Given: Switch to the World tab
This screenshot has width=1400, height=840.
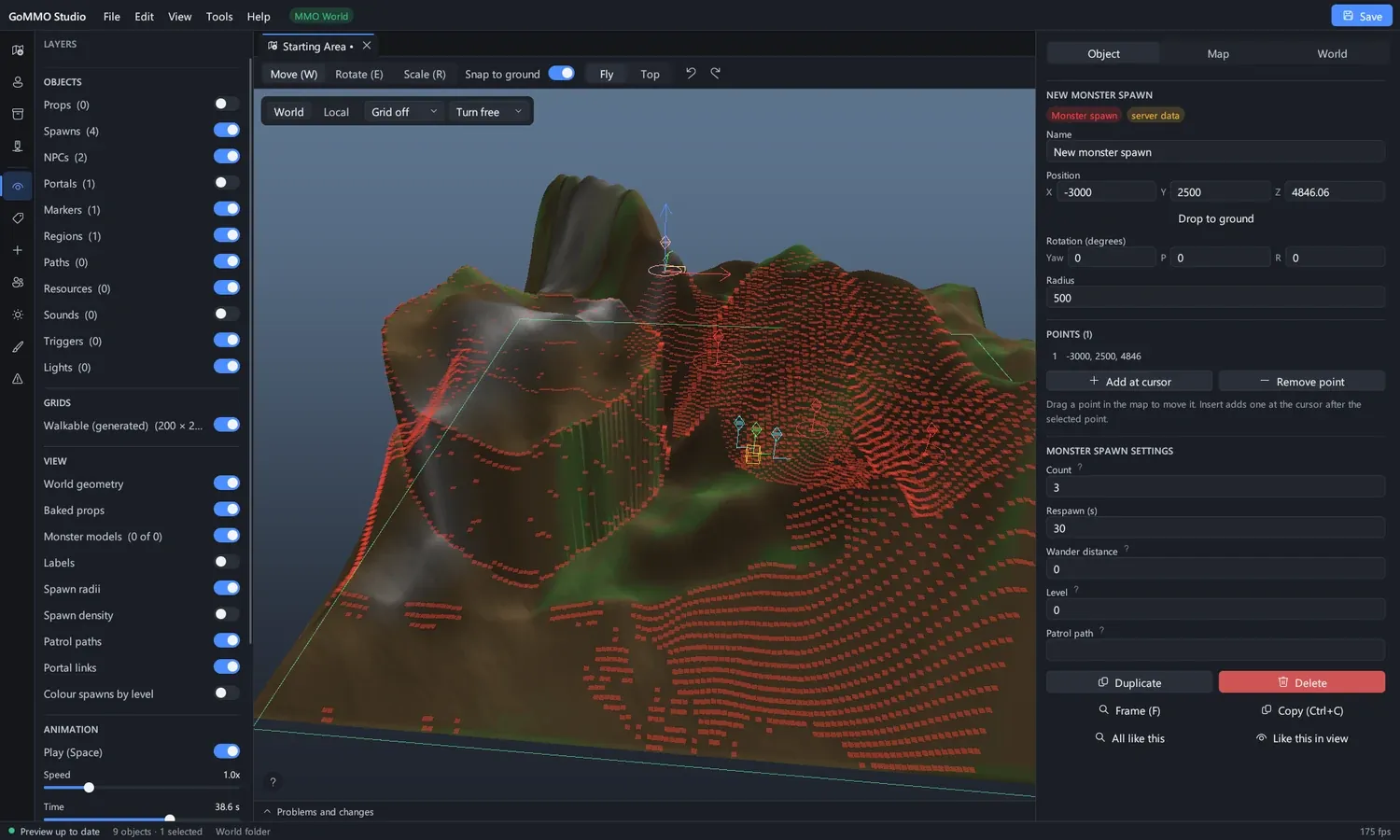Looking at the screenshot, I should (x=1332, y=53).
